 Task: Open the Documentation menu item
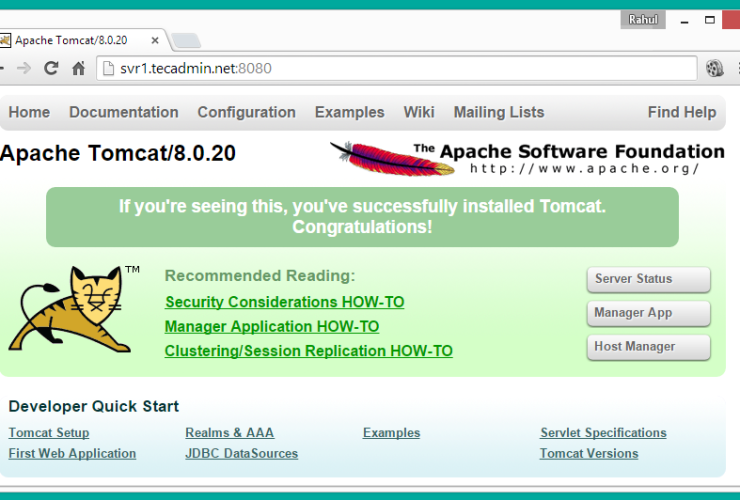123,112
